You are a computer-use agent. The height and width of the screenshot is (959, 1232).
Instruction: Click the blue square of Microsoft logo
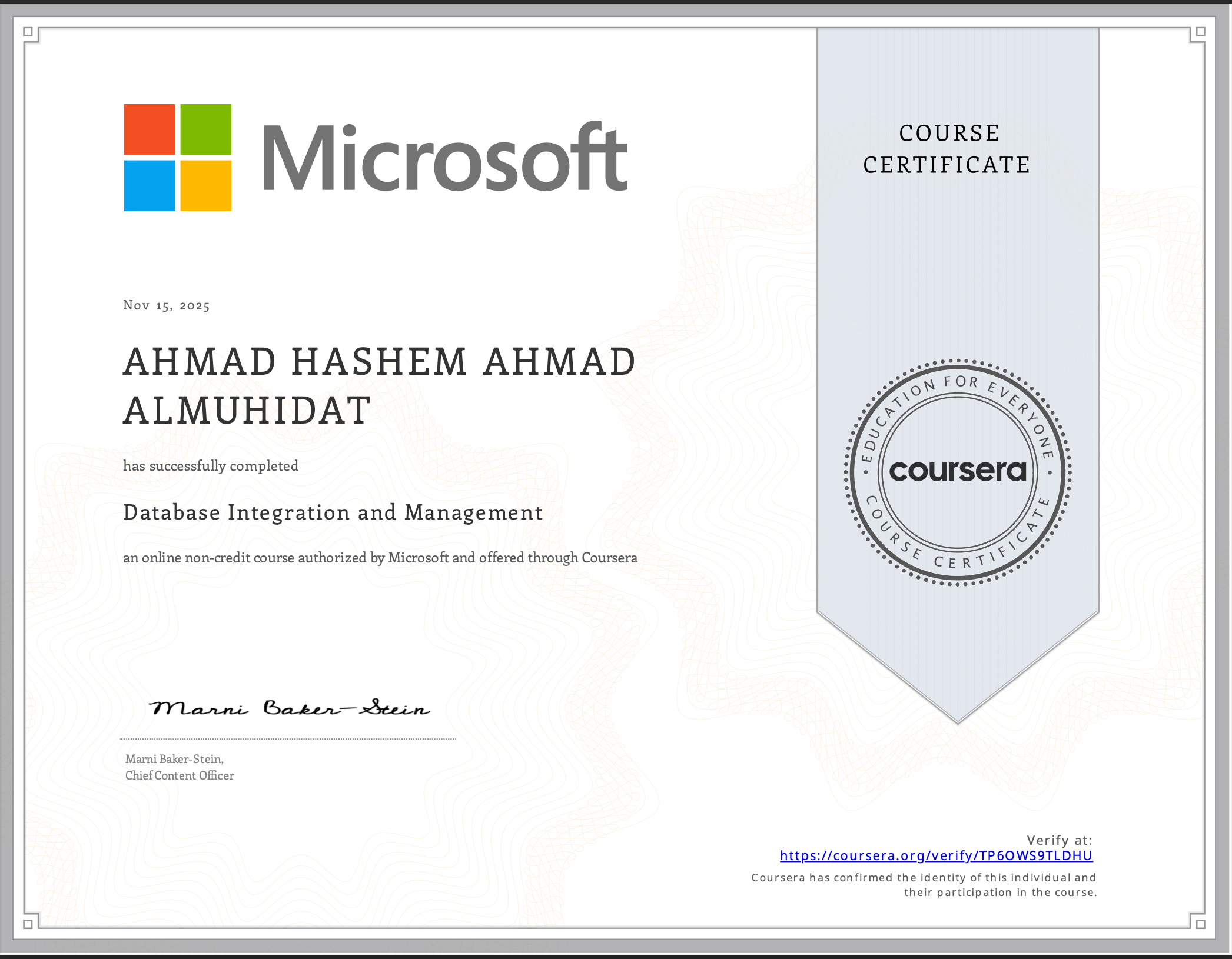click(x=150, y=185)
